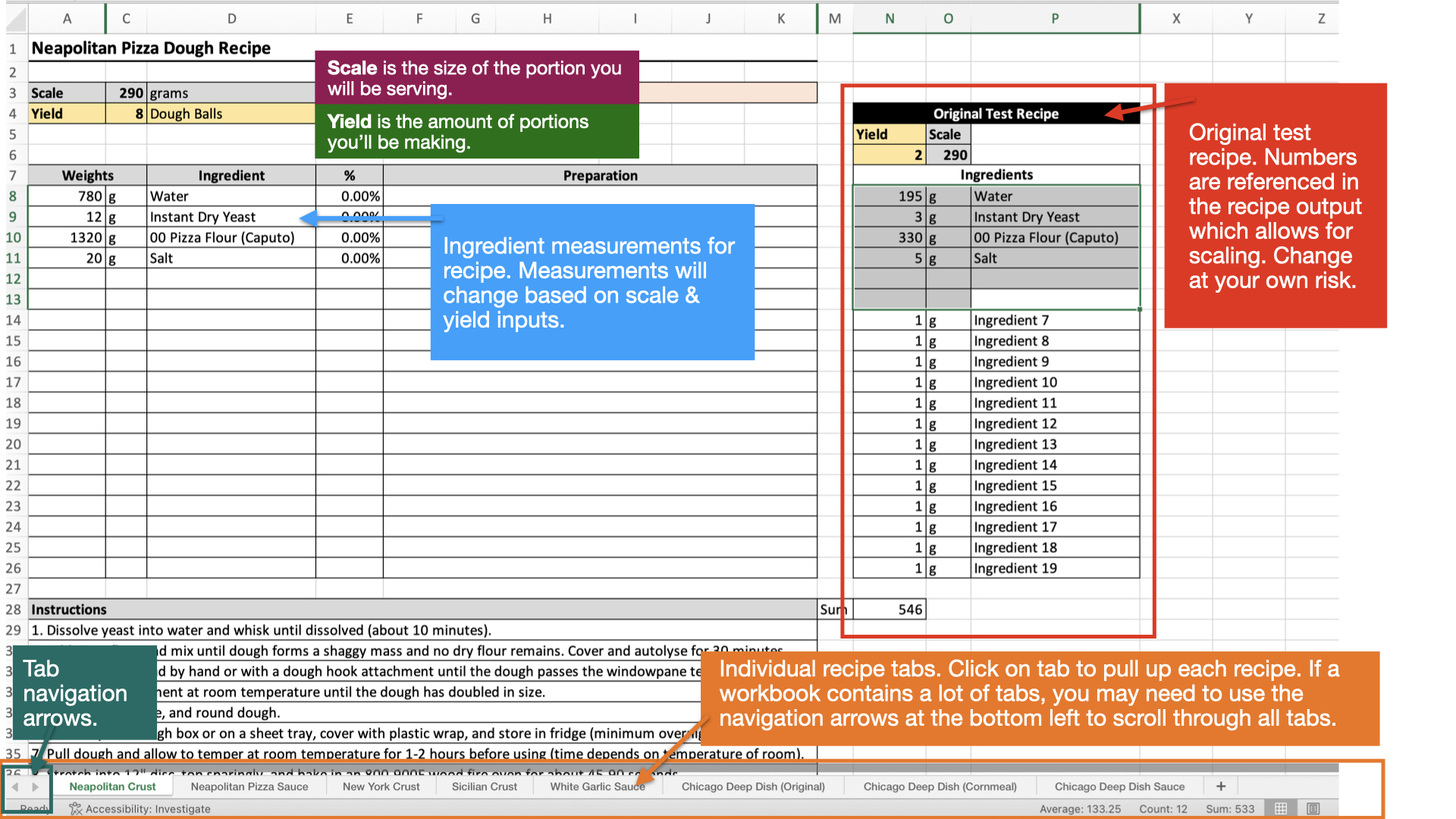1456x819 pixels.
Task: Select the row 8 header
Action: (13, 196)
